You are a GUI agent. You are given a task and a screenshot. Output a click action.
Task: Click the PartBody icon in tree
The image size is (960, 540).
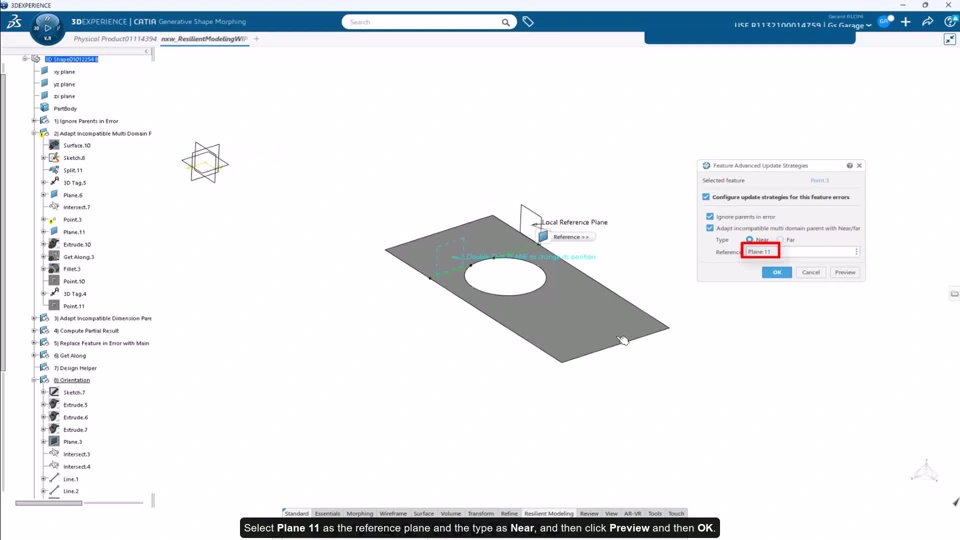click(x=45, y=108)
